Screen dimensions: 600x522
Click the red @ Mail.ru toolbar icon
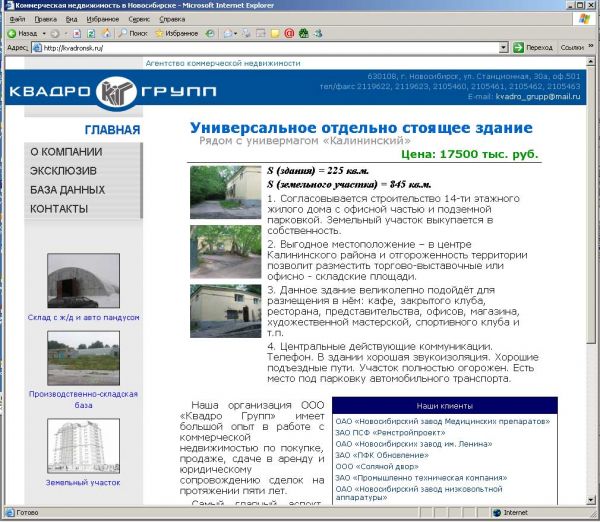click(x=289, y=34)
